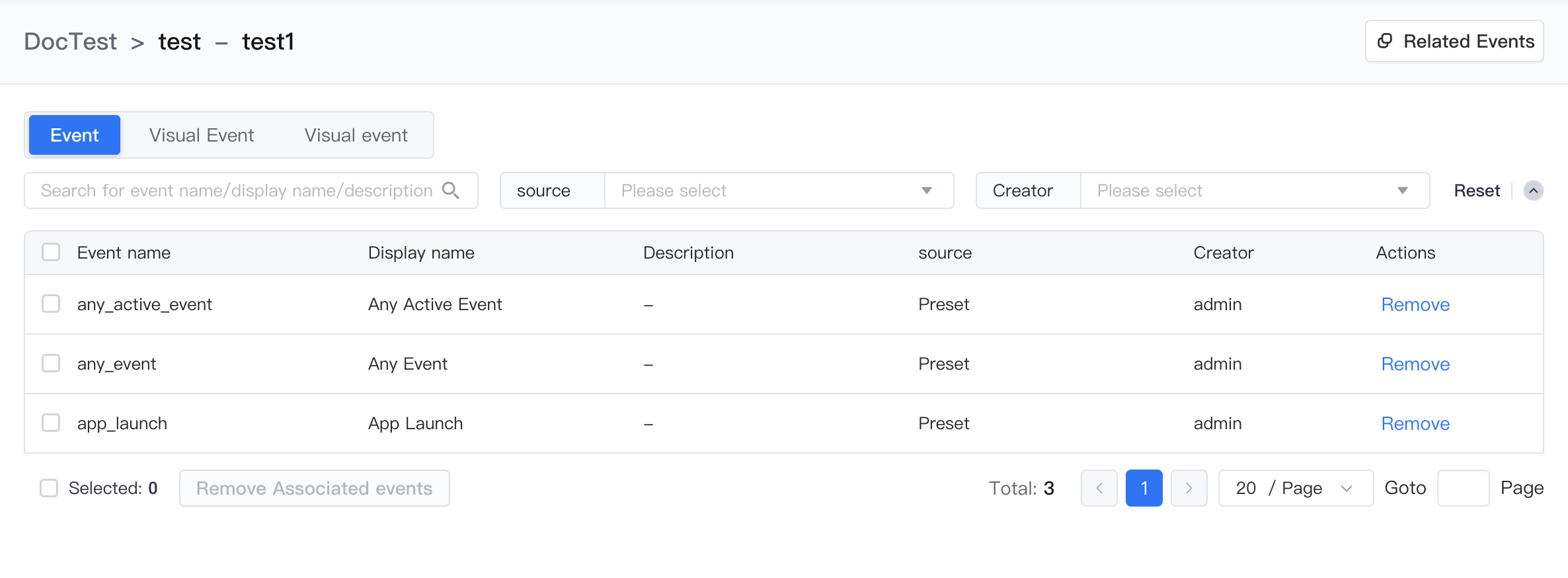This screenshot has height=578, width=1568.
Task: Check the app_launch row checkbox
Action: tap(51, 423)
